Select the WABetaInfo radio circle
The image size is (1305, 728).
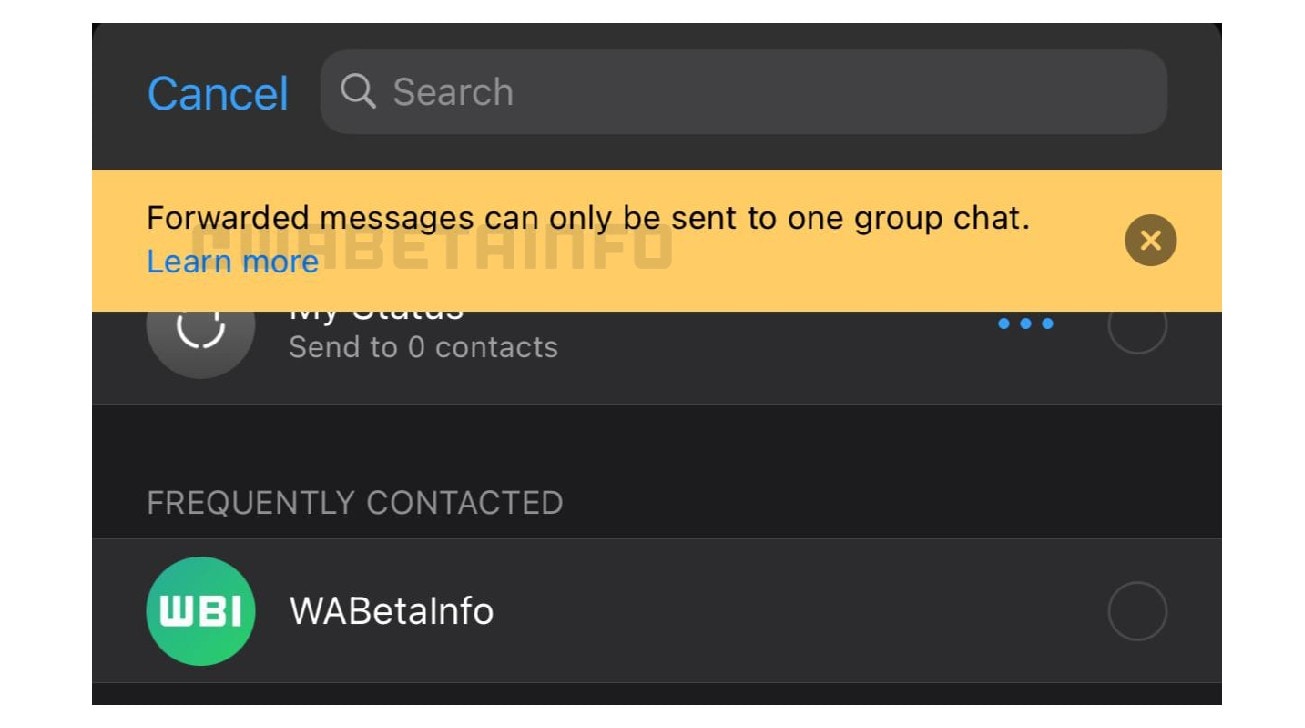1137,611
